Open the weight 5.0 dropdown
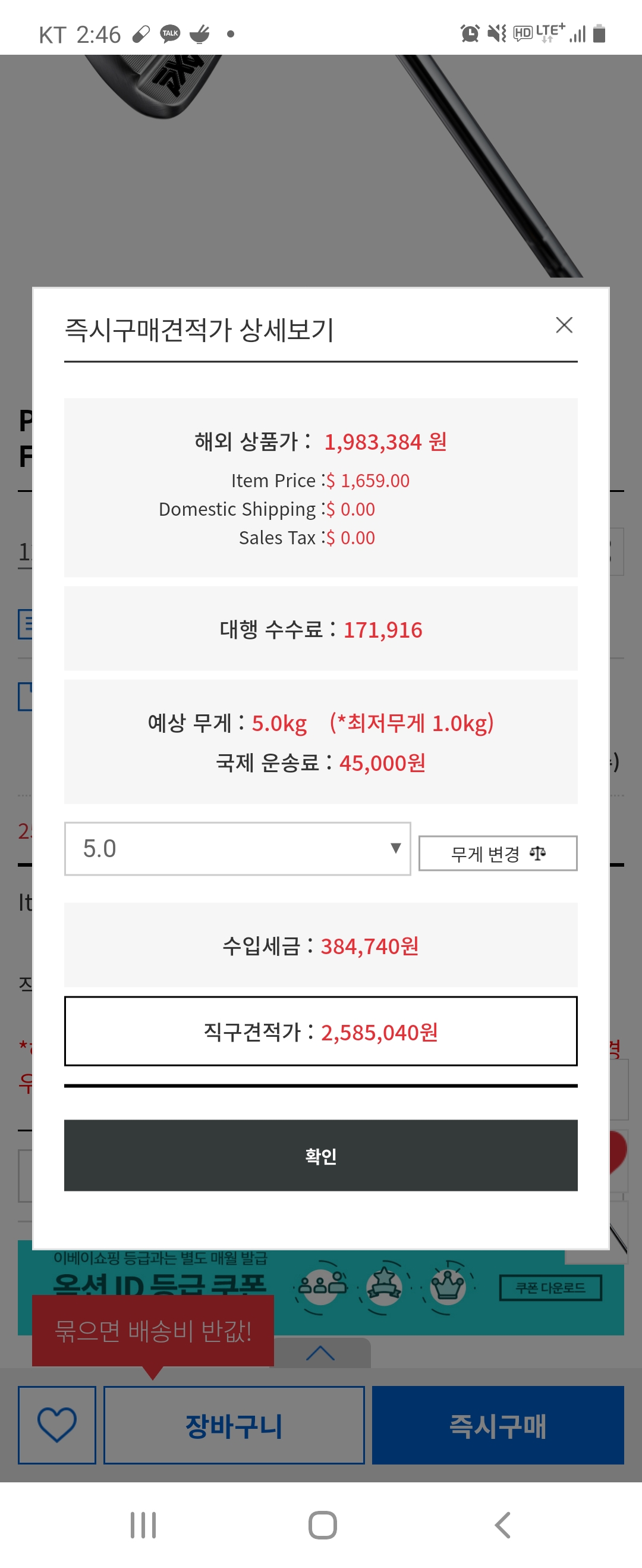This screenshot has height=1568, width=642. (237, 848)
